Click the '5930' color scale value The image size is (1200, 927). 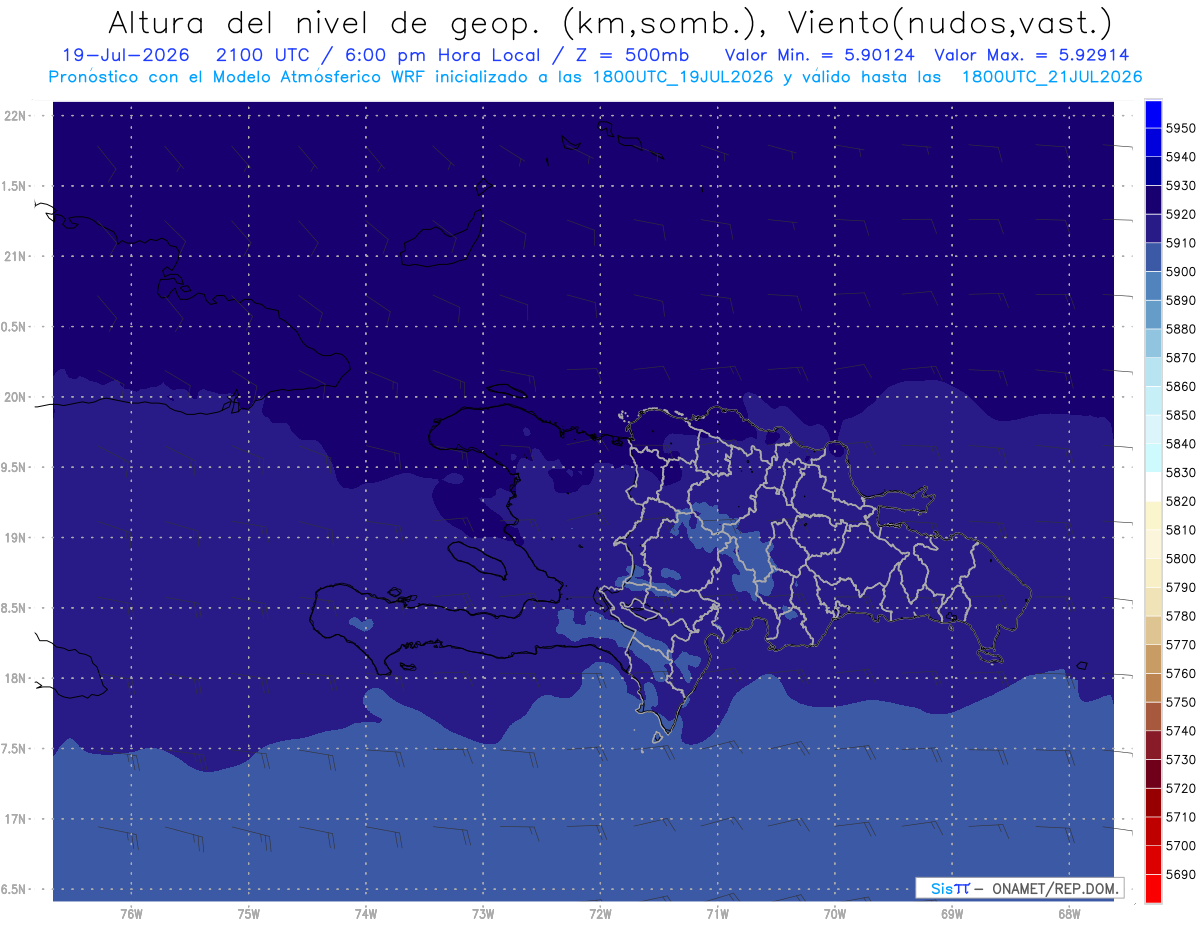click(x=1181, y=186)
